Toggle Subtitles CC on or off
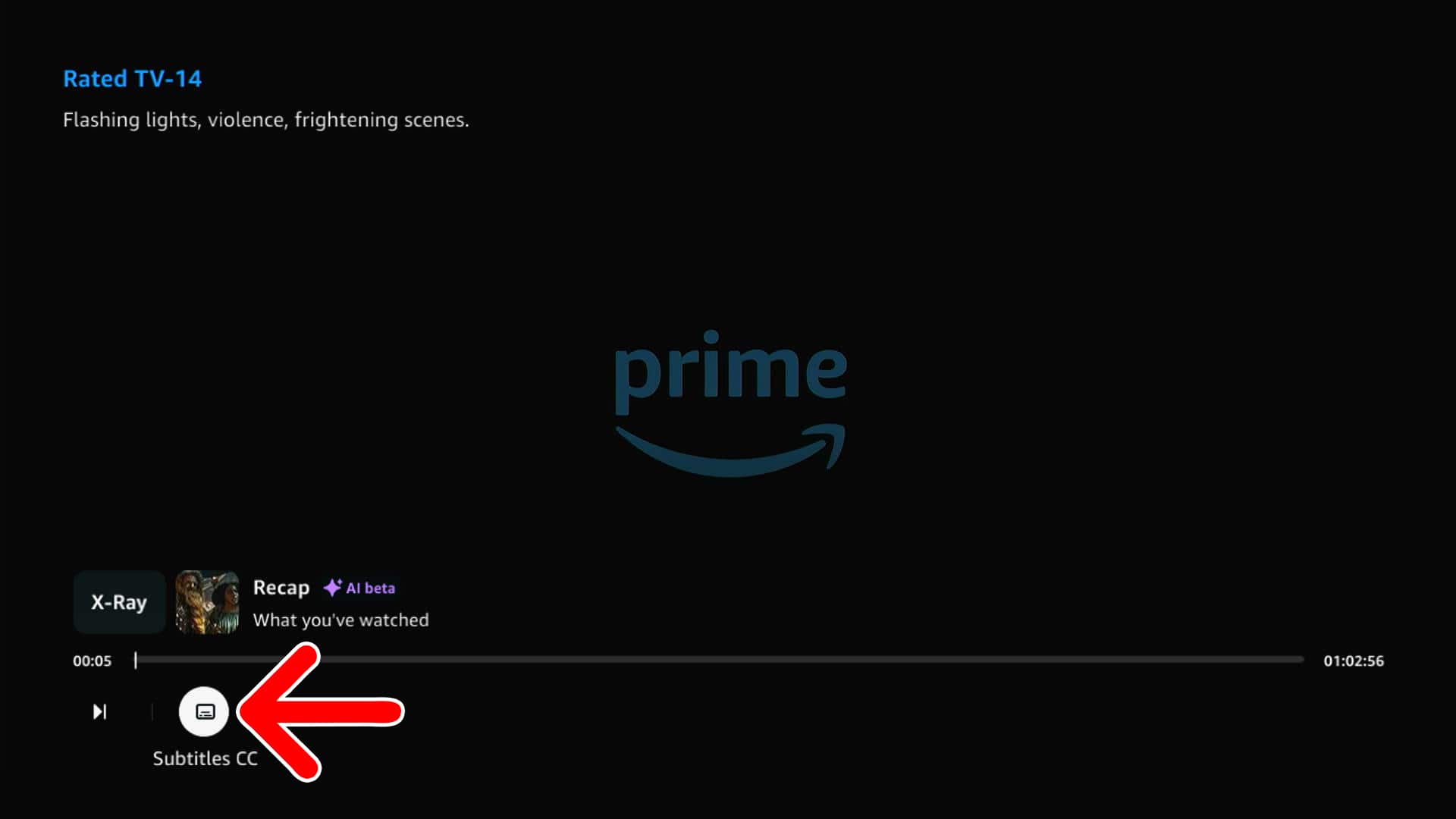1456x819 pixels. tap(204, 711)
